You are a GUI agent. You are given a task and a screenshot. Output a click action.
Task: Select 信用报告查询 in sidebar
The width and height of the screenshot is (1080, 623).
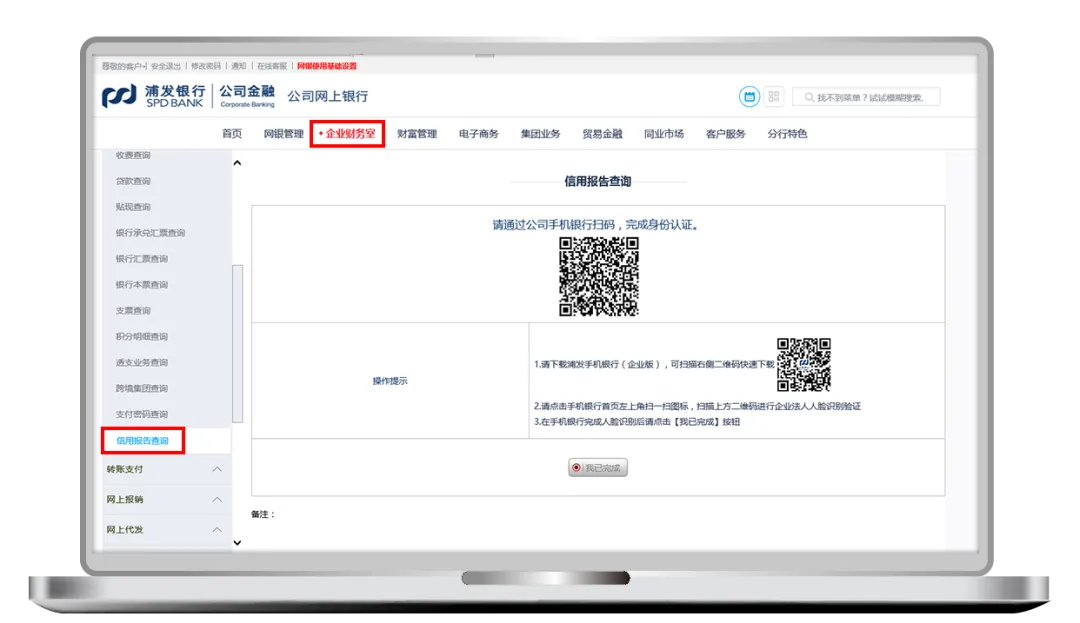click(x=143, y=441)
